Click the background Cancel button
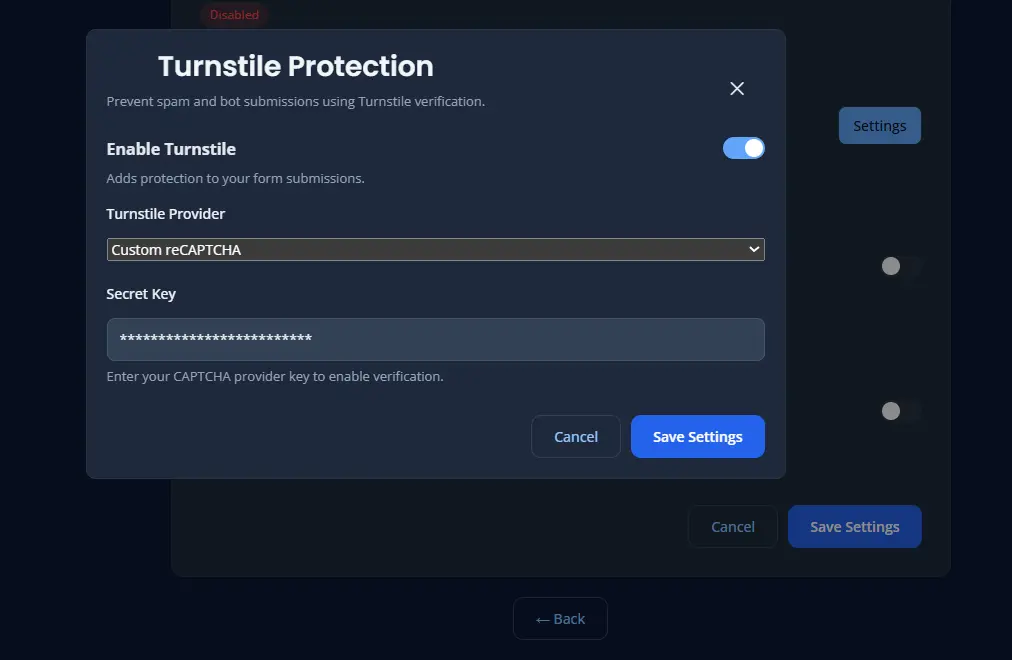This screenshot has height=660, width=1012. pyautogui.click(x=732, y=526)
